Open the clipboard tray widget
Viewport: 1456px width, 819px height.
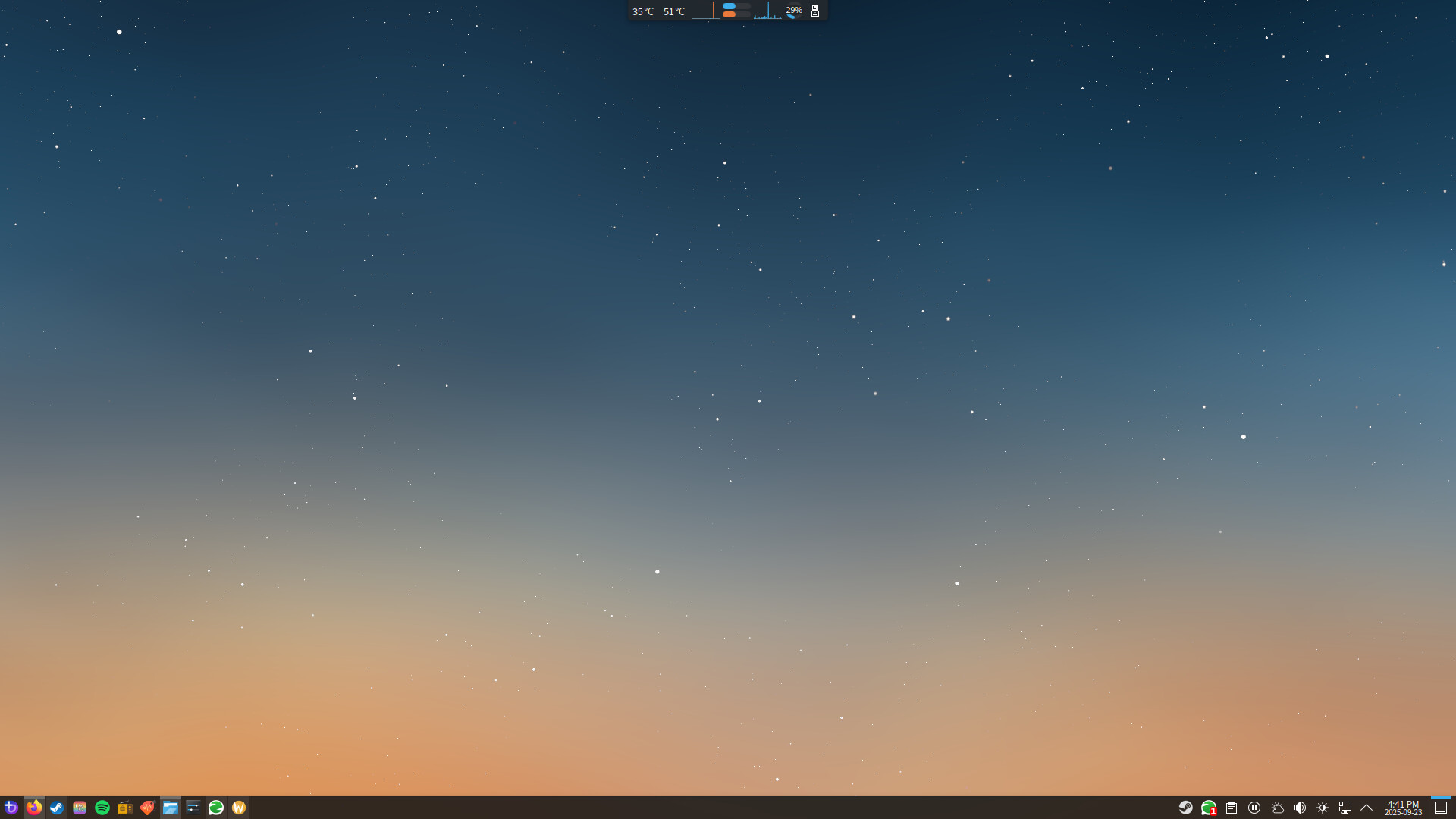click(x=1232, y=808)
